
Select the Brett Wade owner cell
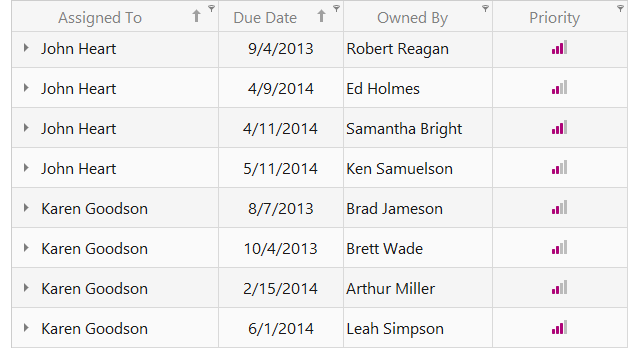coord(418,248)
